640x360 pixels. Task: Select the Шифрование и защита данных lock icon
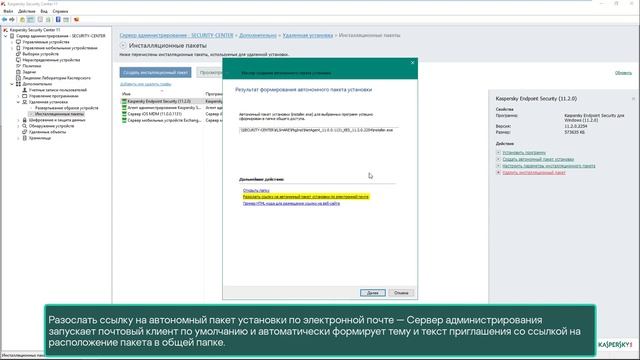pyautogui.click(x=24, y=120)
